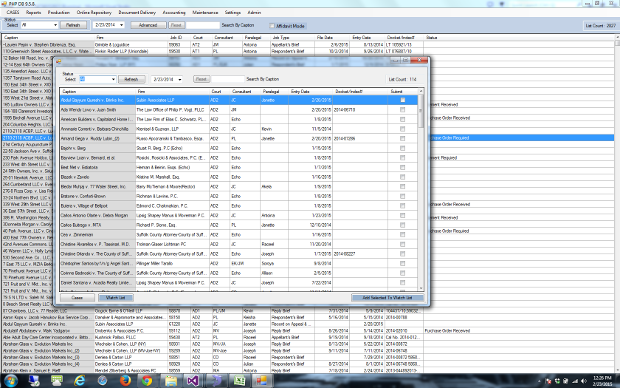Sort dialog grid by Submit header
The height and width of the screenshot is (388, 620).
click(x=403, y=91)
